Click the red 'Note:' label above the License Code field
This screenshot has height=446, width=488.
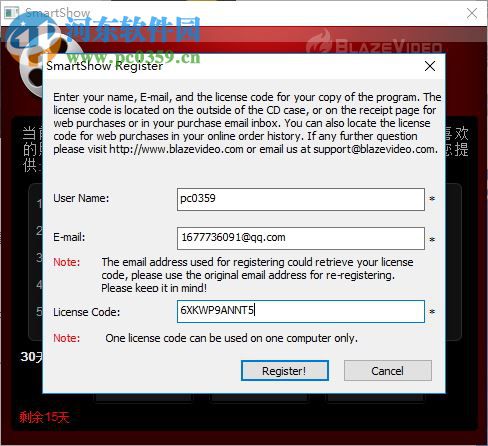point(67,262)
